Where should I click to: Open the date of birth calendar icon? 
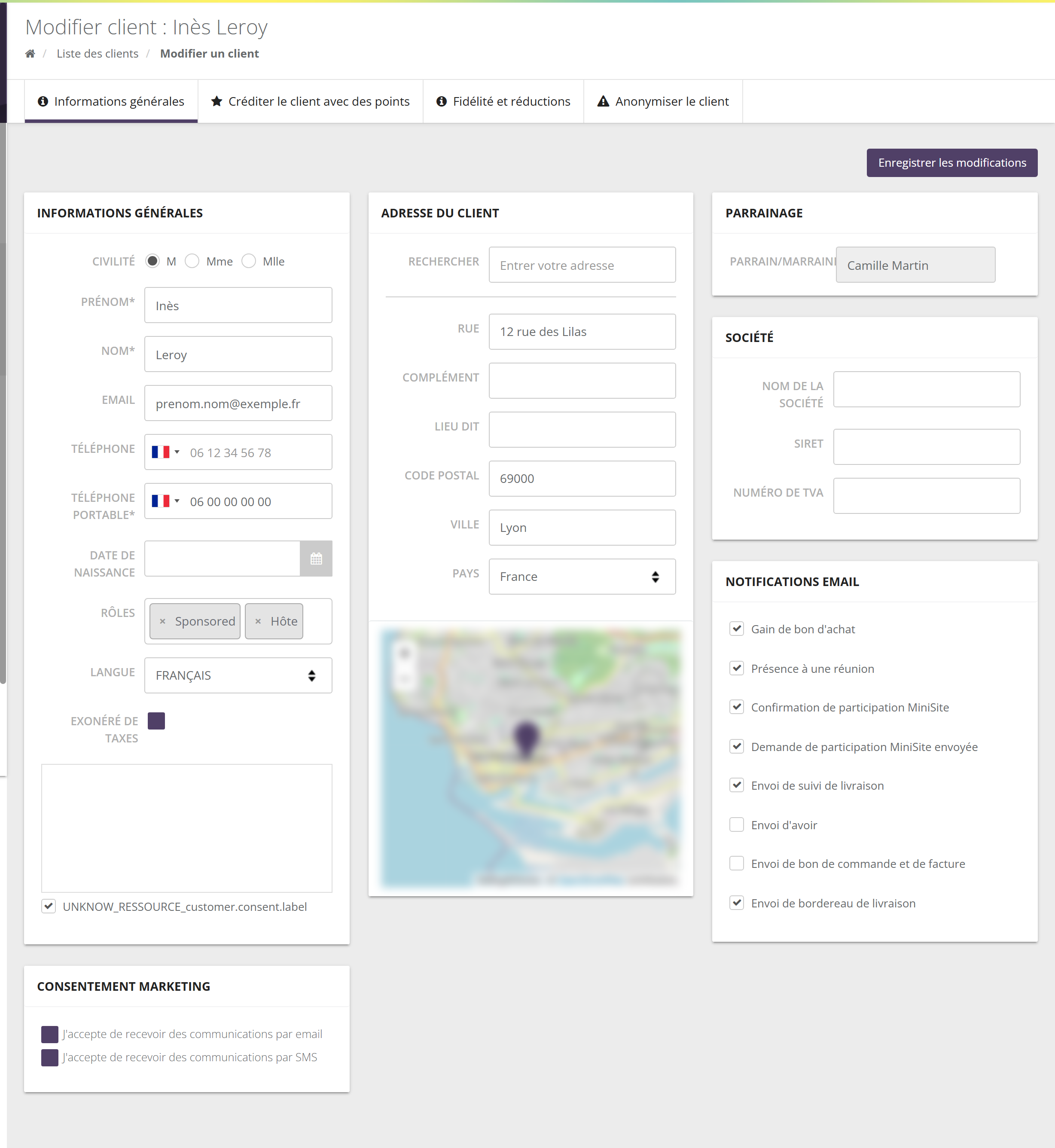click(x=316, y=558)
